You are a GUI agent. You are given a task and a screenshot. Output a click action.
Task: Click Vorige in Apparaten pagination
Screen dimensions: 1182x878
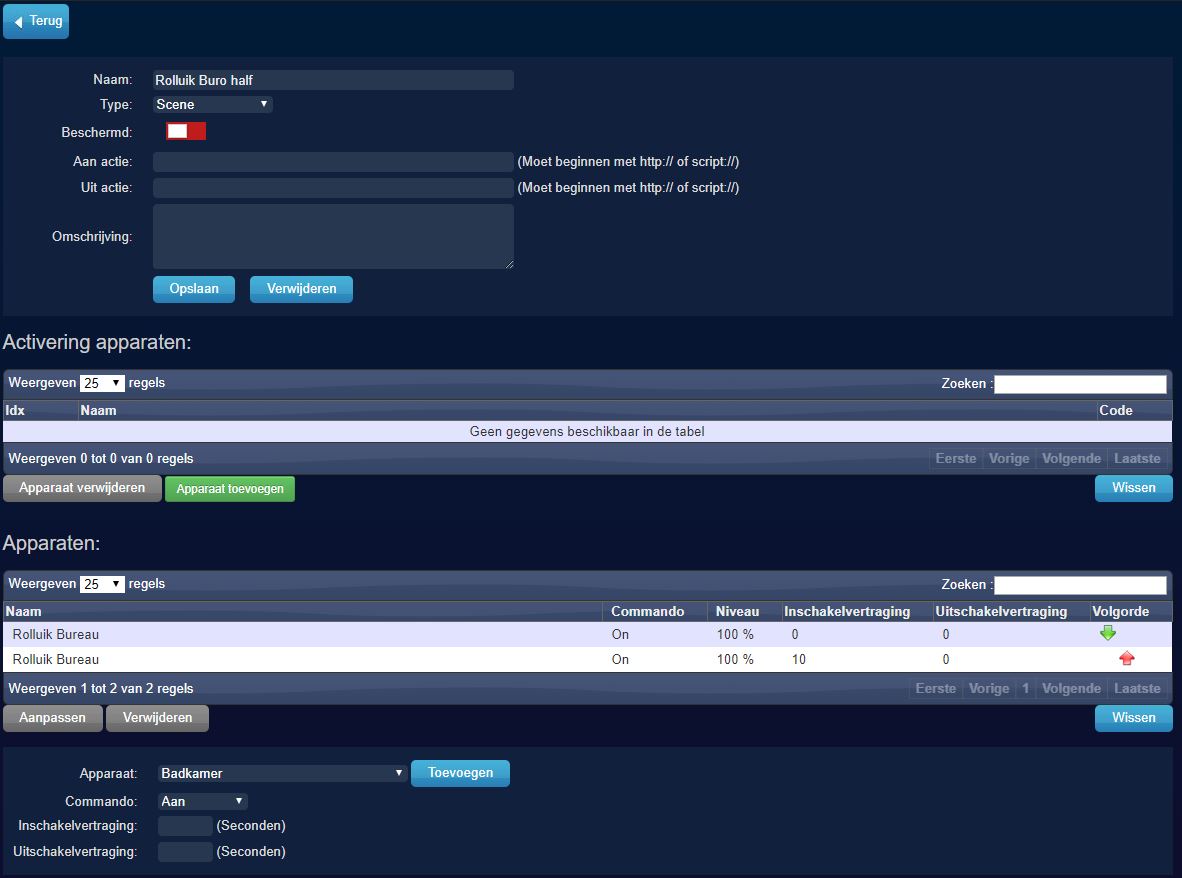[x=988, y=688]
